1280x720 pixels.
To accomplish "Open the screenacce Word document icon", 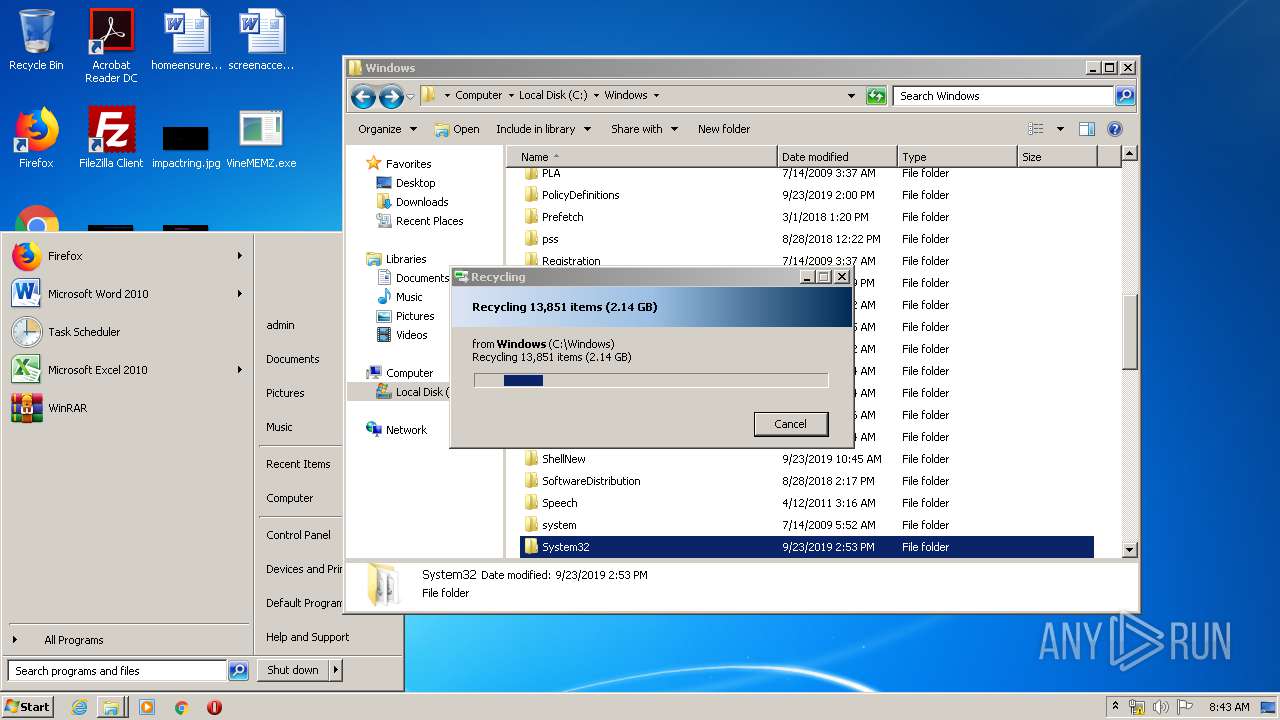I will pos(261,40).
